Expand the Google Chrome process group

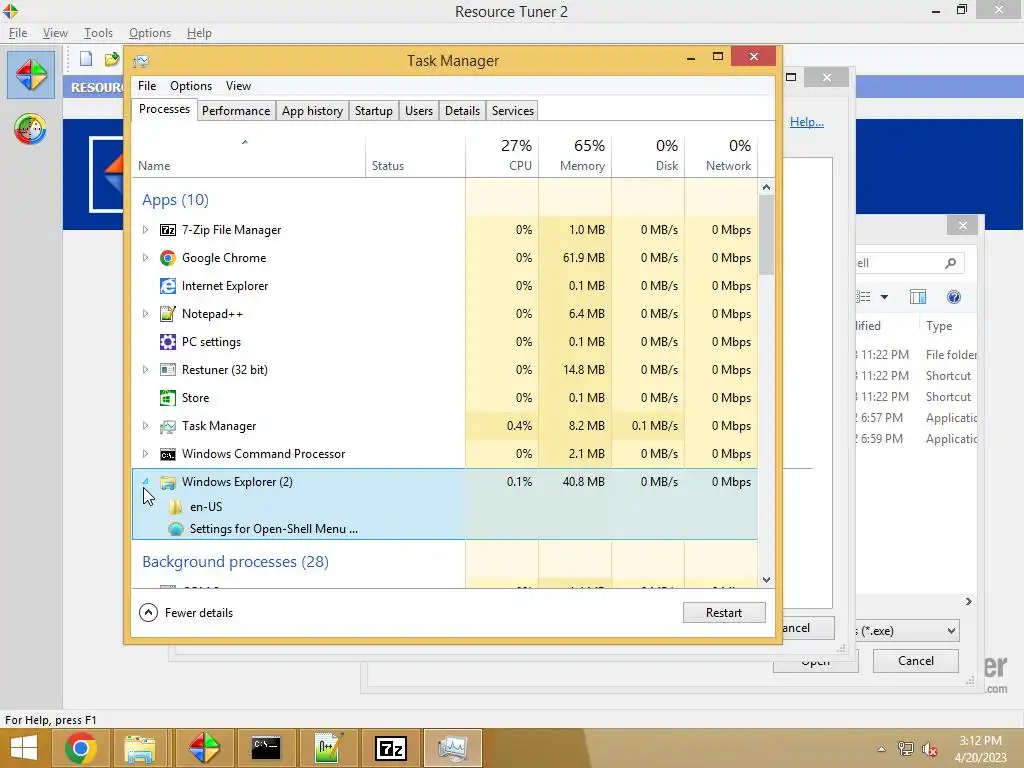[145, 258]
